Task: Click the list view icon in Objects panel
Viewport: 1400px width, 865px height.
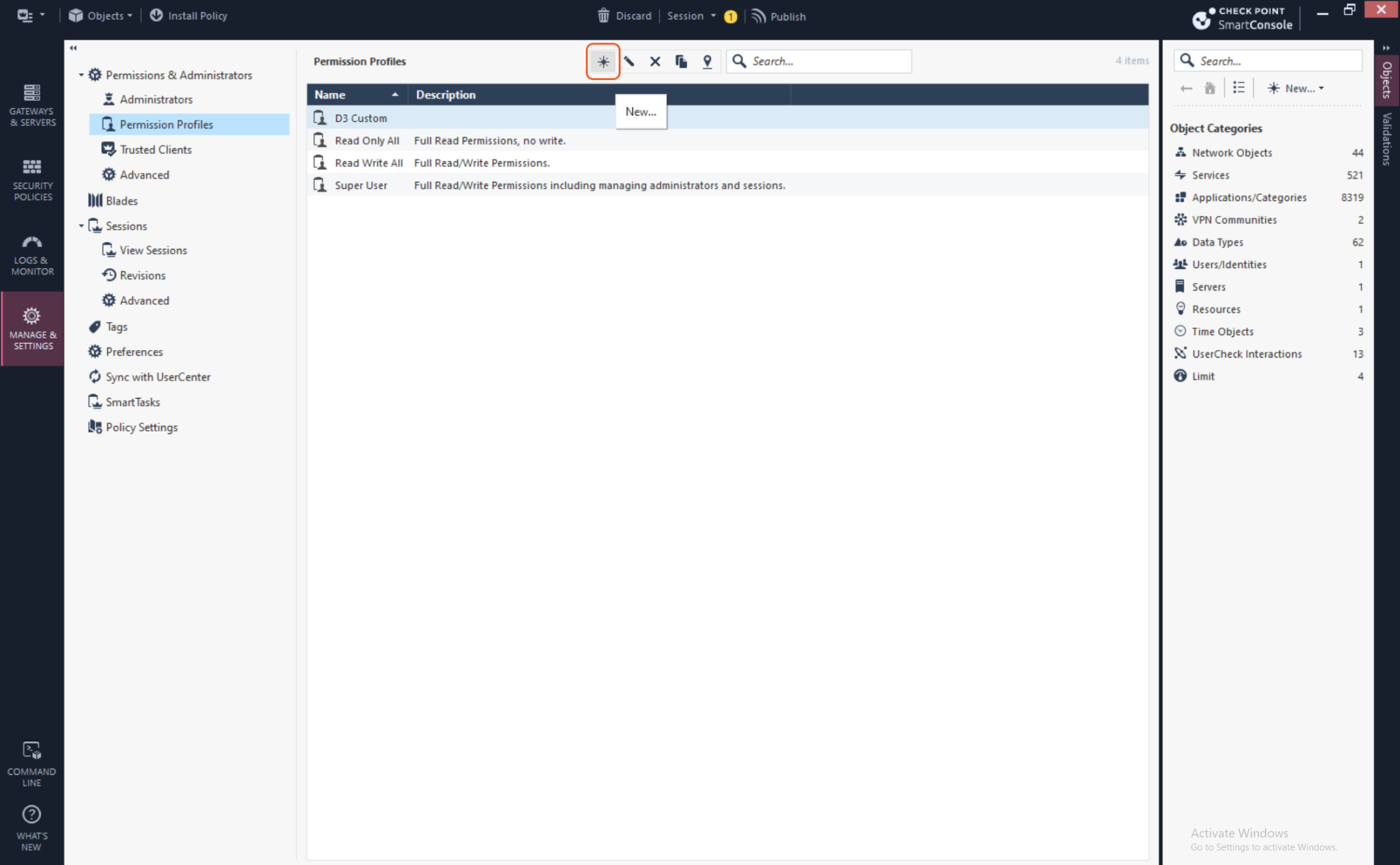Action: tap(1238, 88)
